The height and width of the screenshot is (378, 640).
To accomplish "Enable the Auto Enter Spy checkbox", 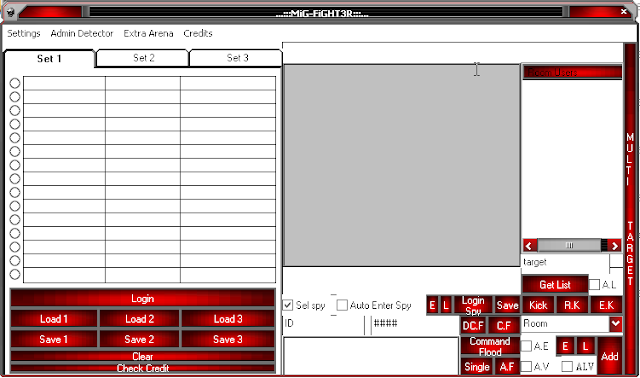I will point(342,305).
